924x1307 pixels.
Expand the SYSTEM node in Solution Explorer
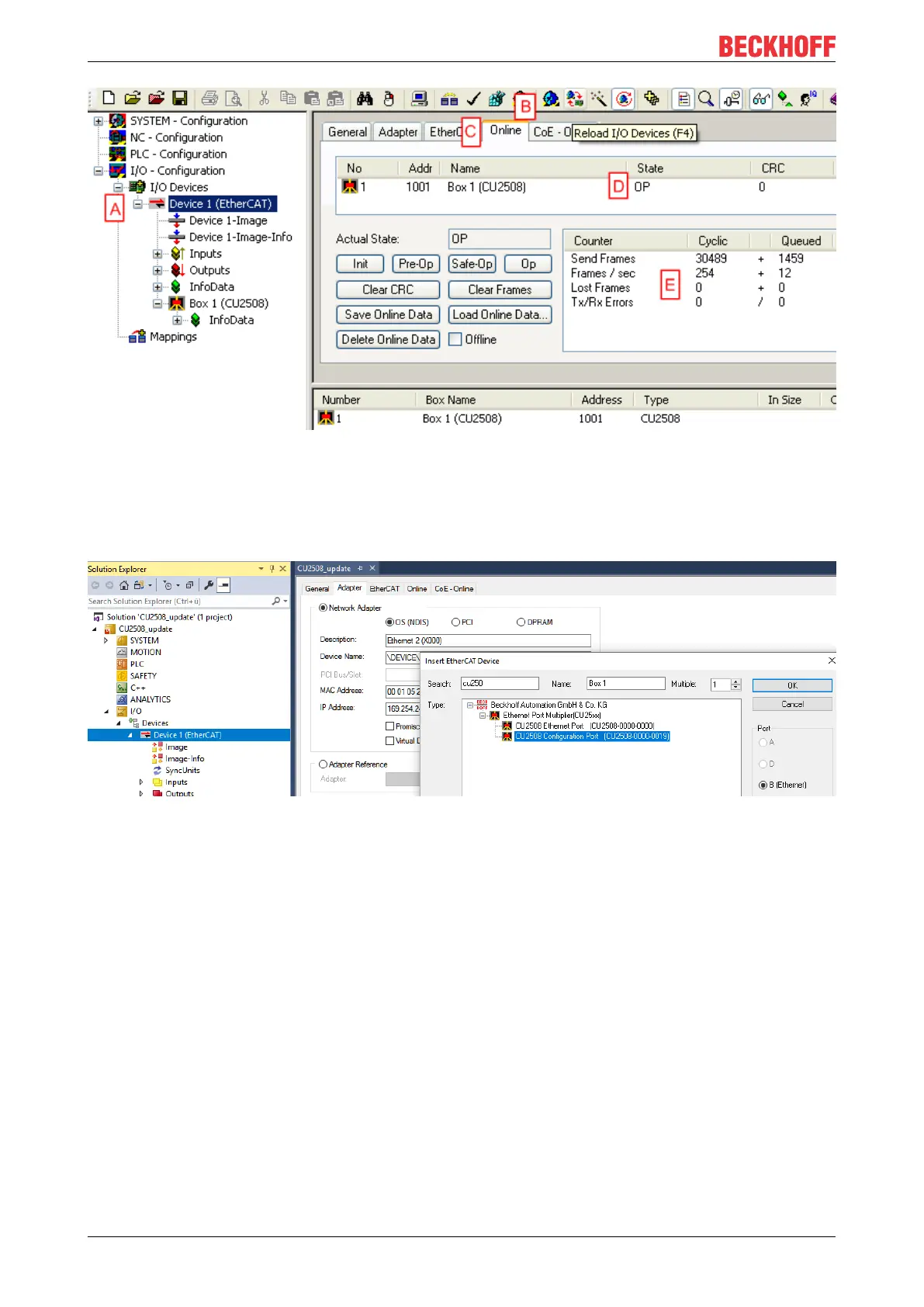point(106,641)
